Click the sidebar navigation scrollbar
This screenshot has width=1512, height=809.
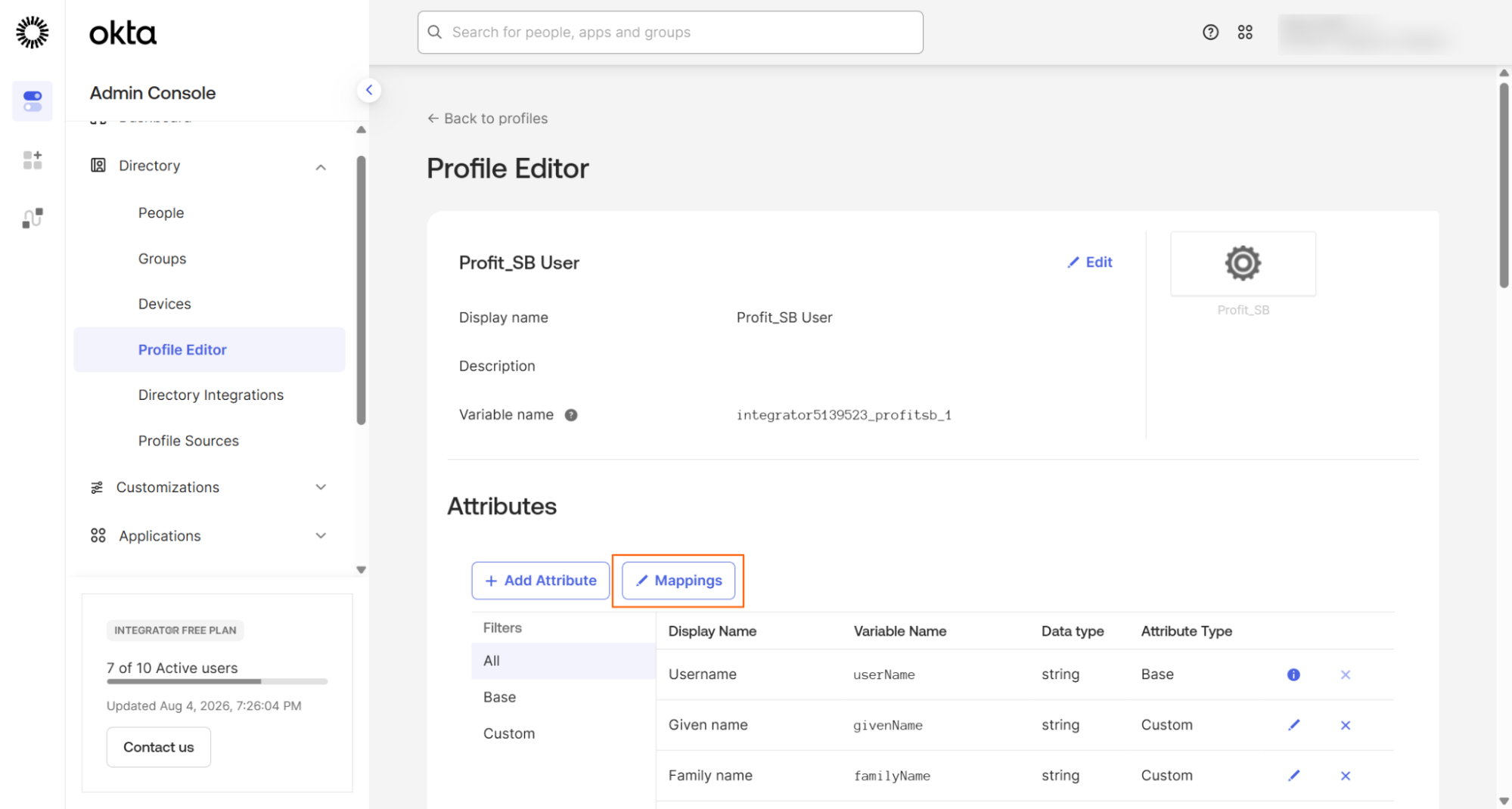tap(361, 291)
